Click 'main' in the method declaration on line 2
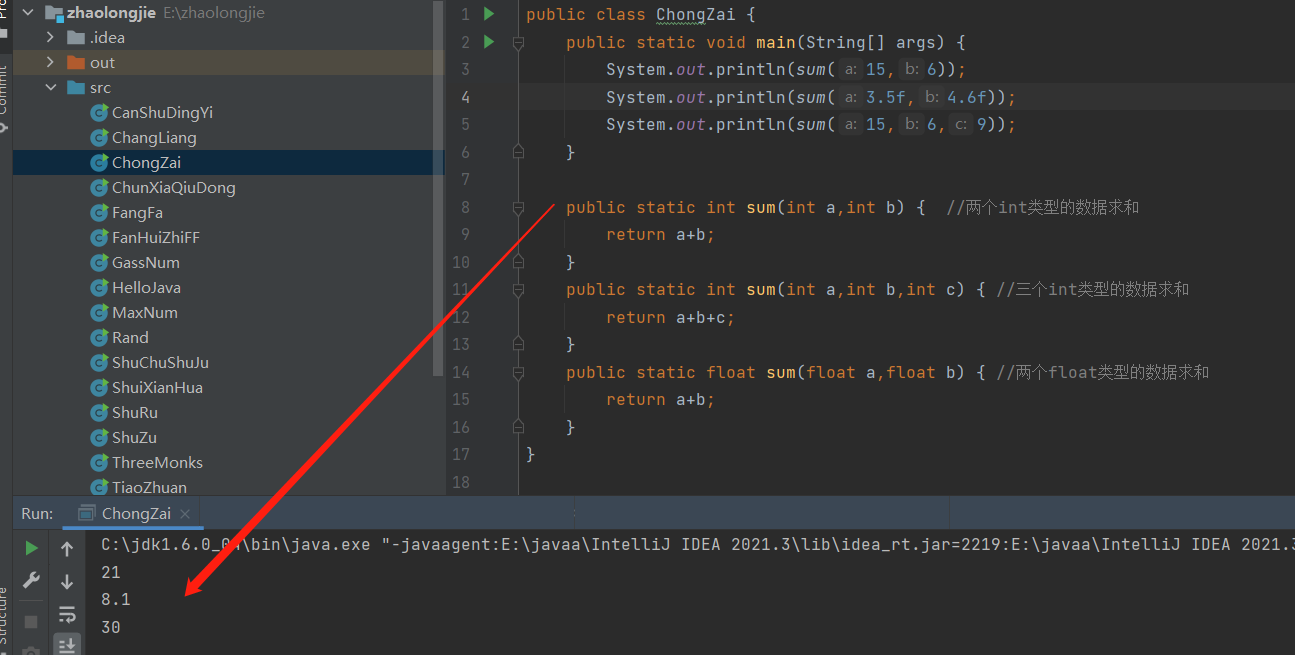 pos(776,43)
